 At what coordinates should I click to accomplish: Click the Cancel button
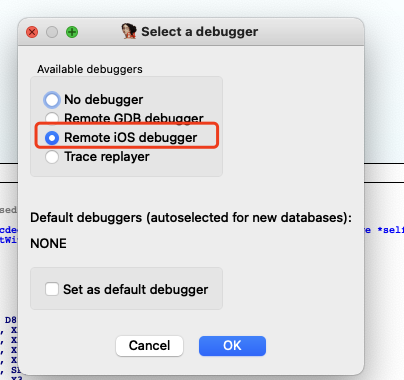(x=149, y=346)
